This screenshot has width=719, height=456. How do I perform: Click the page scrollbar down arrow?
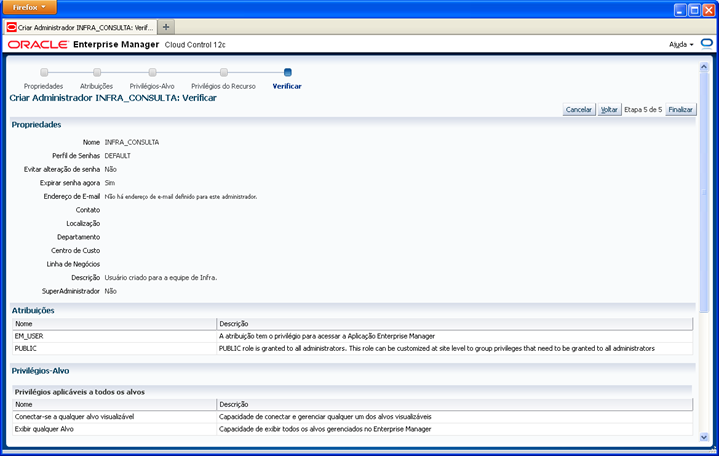(x=704, y=437)
